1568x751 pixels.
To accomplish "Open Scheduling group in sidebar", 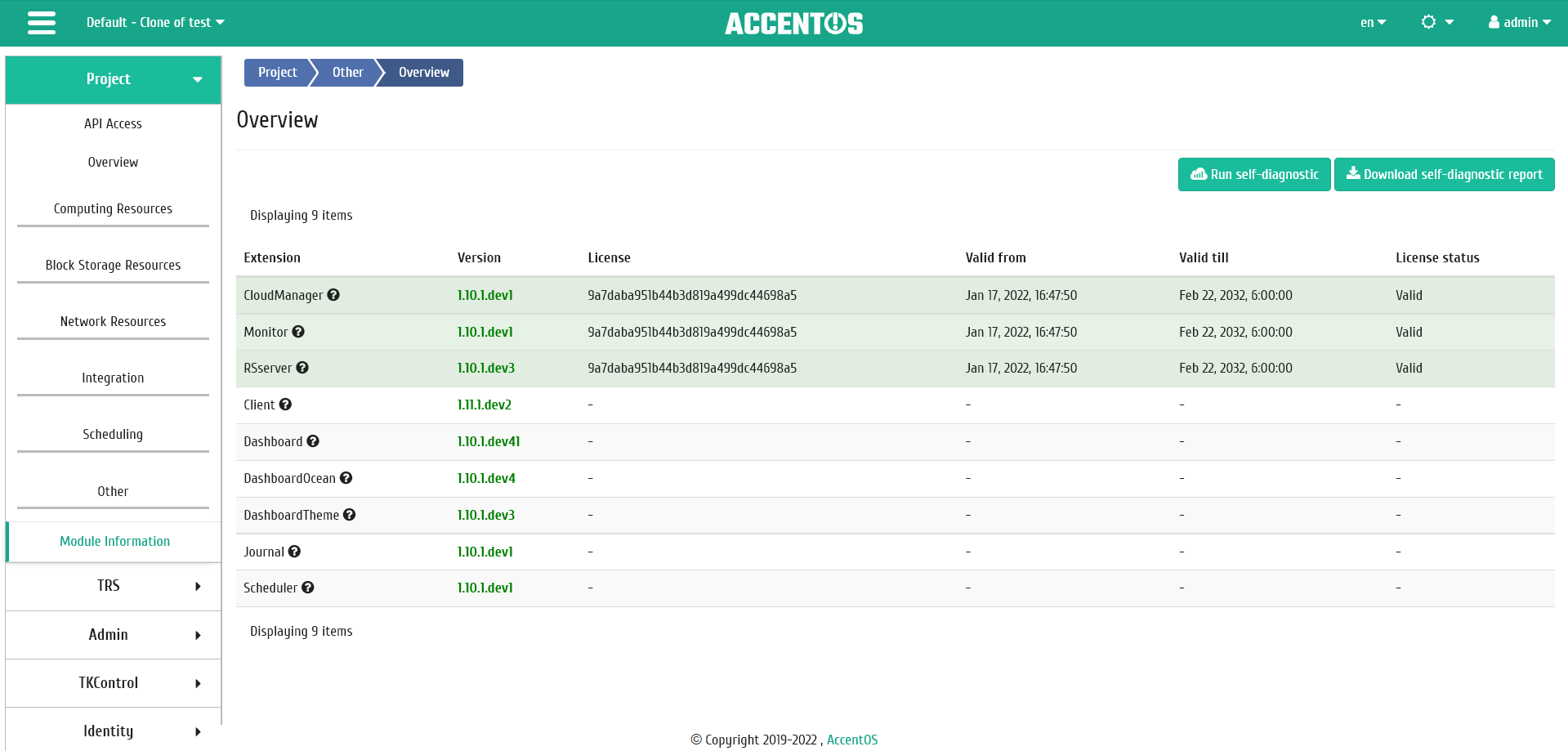I will 114,435.
